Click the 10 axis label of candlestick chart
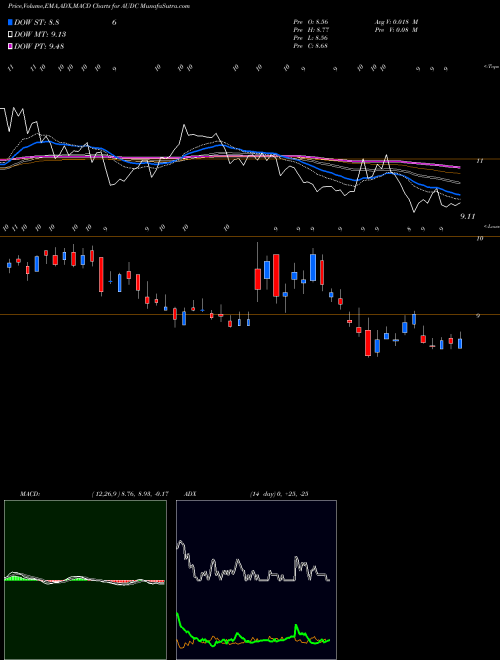The height and width of the screenshot is (660, 500). (479, 239)
